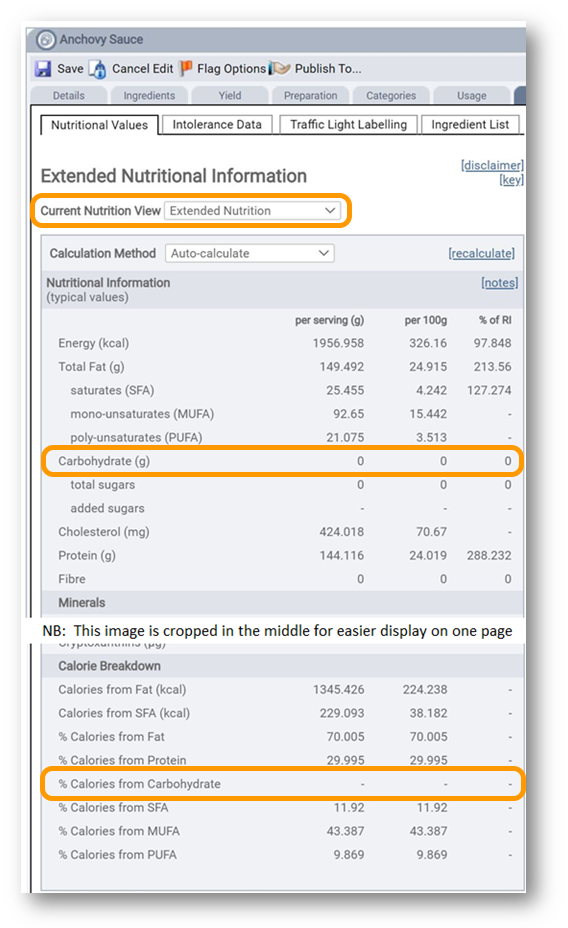Click the recalculate link
568x928 pixels.
[x=482, y=253]
